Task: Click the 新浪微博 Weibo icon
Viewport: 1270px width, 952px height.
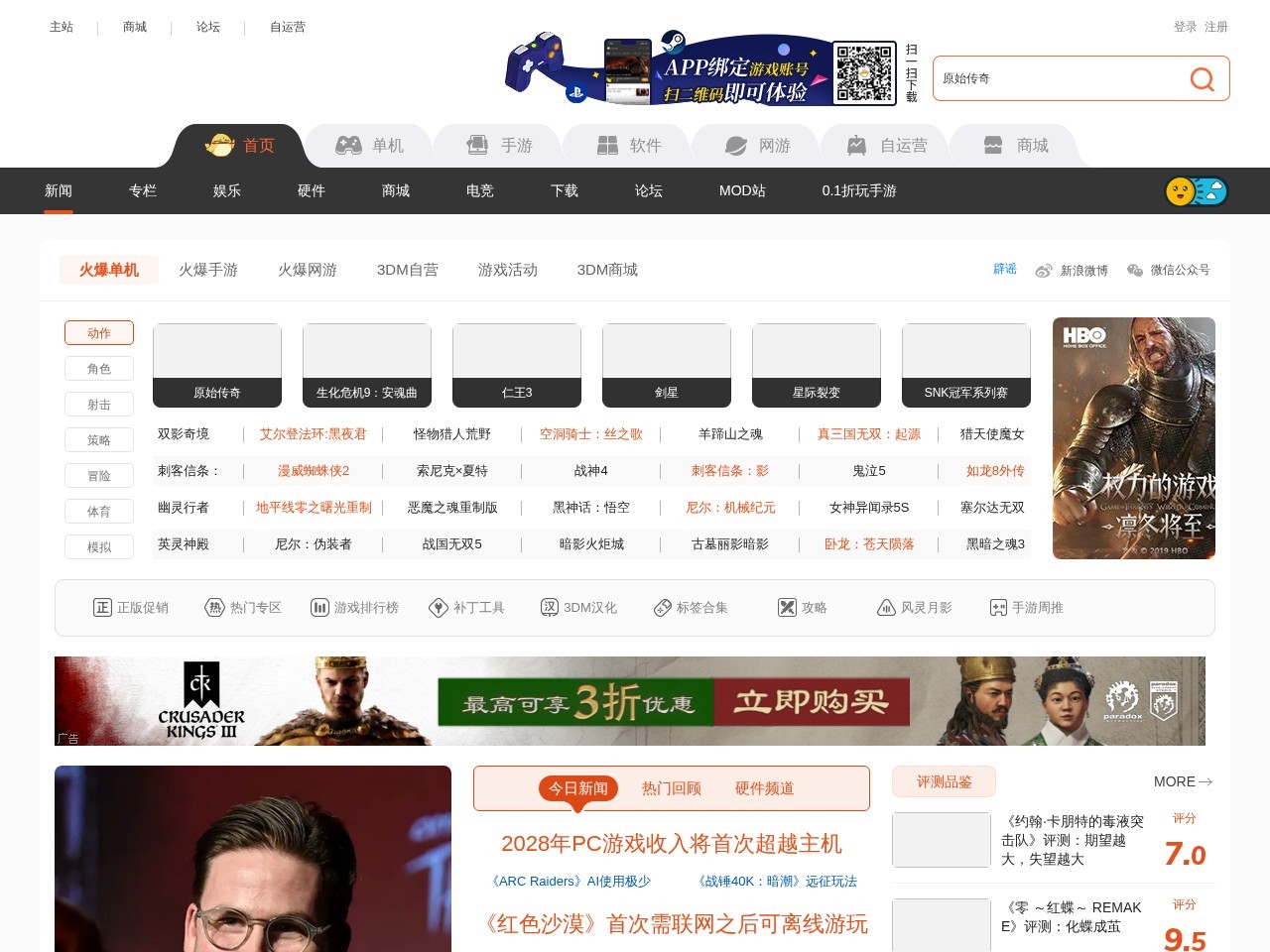Action: pyautogui.click(x=1044, y=271)
